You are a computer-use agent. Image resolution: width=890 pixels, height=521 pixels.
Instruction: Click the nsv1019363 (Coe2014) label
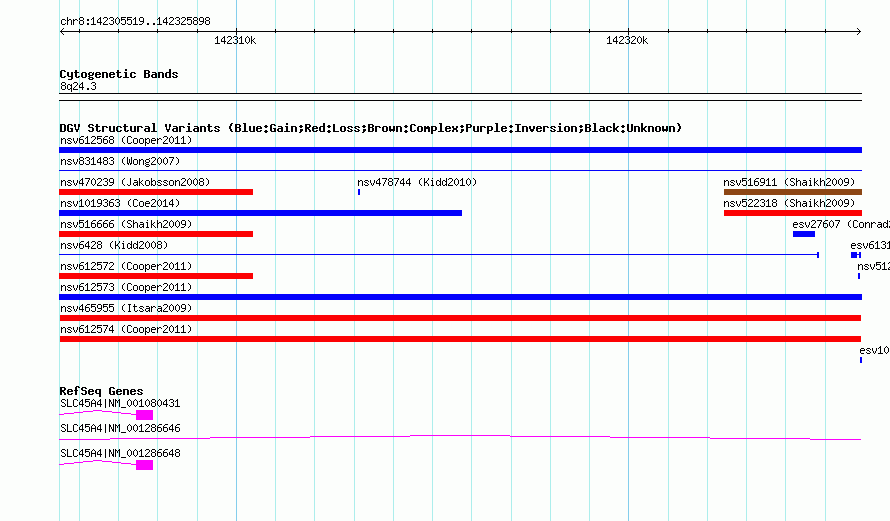(120, 203)
